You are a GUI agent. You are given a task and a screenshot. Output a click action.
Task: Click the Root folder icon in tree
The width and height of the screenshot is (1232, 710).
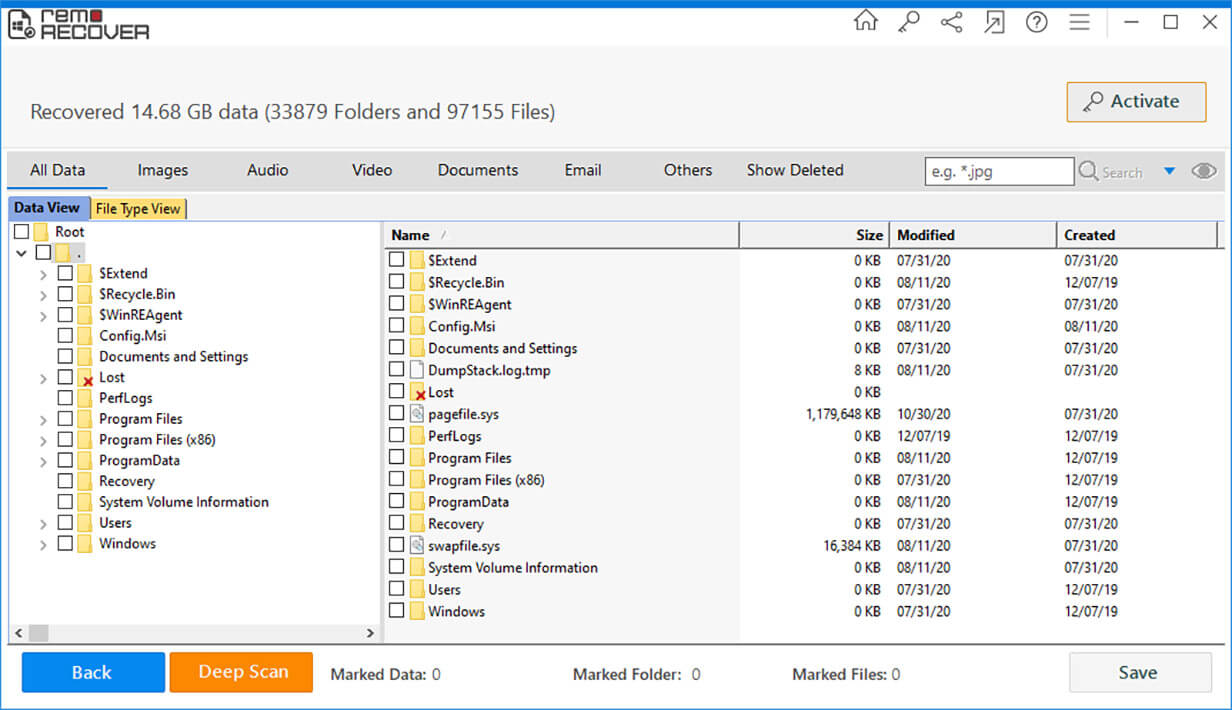tap(41, 232)
